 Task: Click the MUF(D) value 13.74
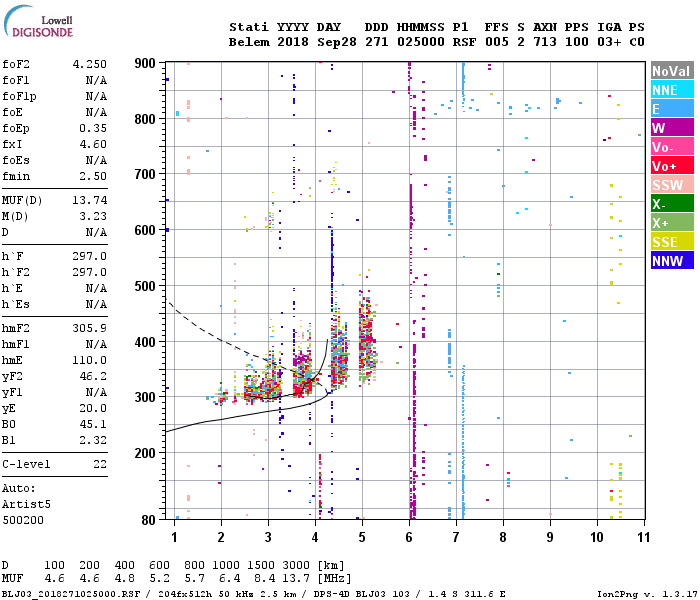click(90, 200)
